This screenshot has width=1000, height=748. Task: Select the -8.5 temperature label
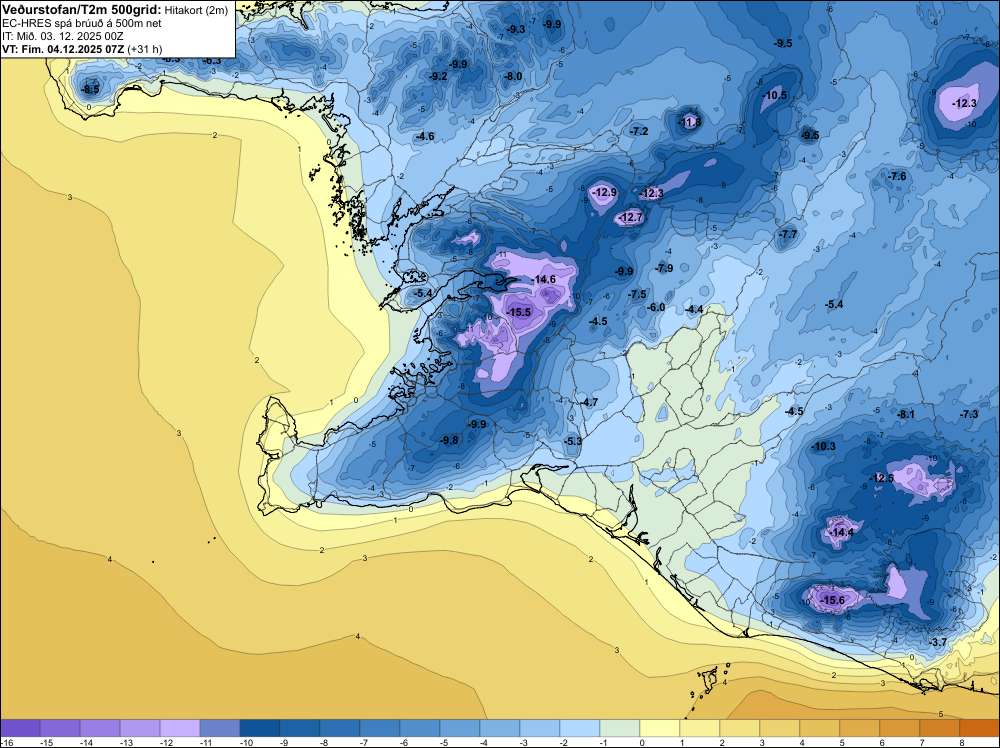tap(91, 89)
